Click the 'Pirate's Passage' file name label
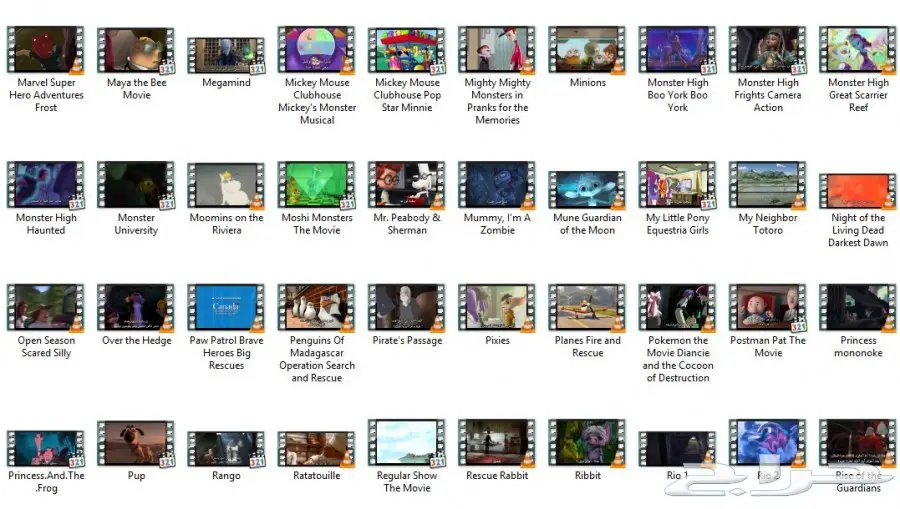900x509 pixels. pyautogui.click(x=407, y=340)
